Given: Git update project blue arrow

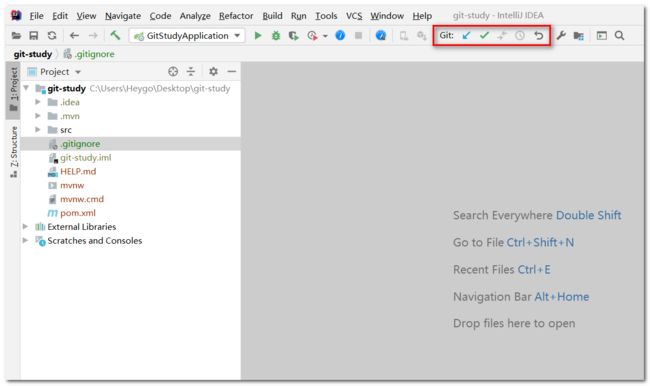Looking at the screenshot, I should (466, 36).
